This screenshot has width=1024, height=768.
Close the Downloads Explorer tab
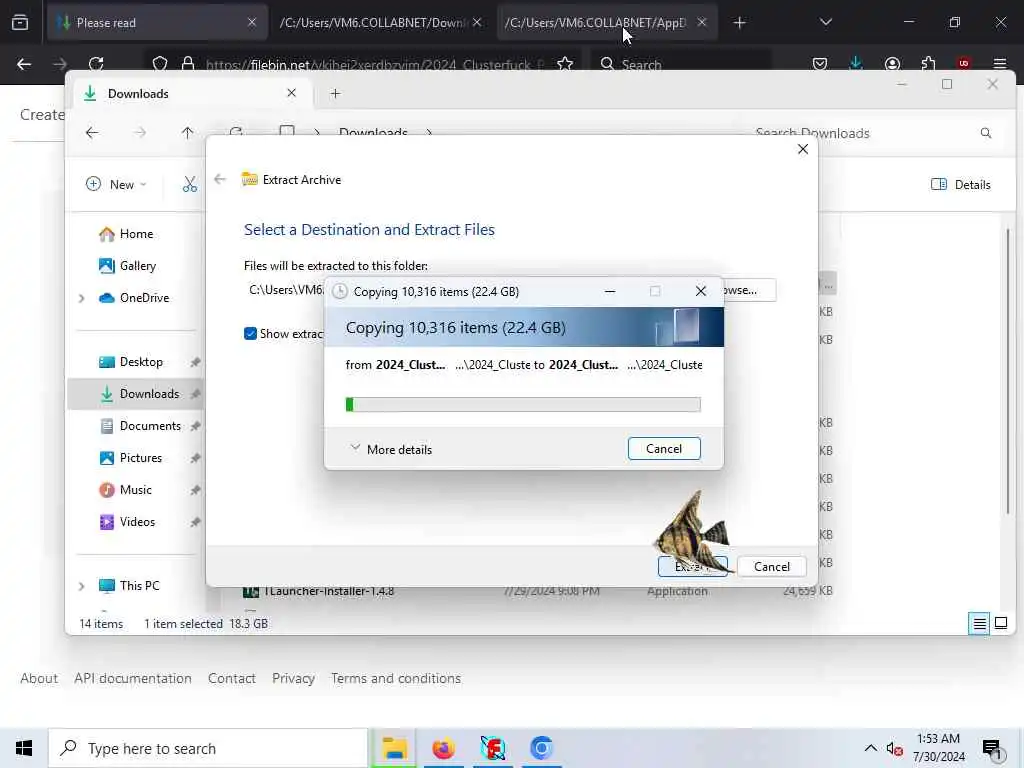(291, 93)
